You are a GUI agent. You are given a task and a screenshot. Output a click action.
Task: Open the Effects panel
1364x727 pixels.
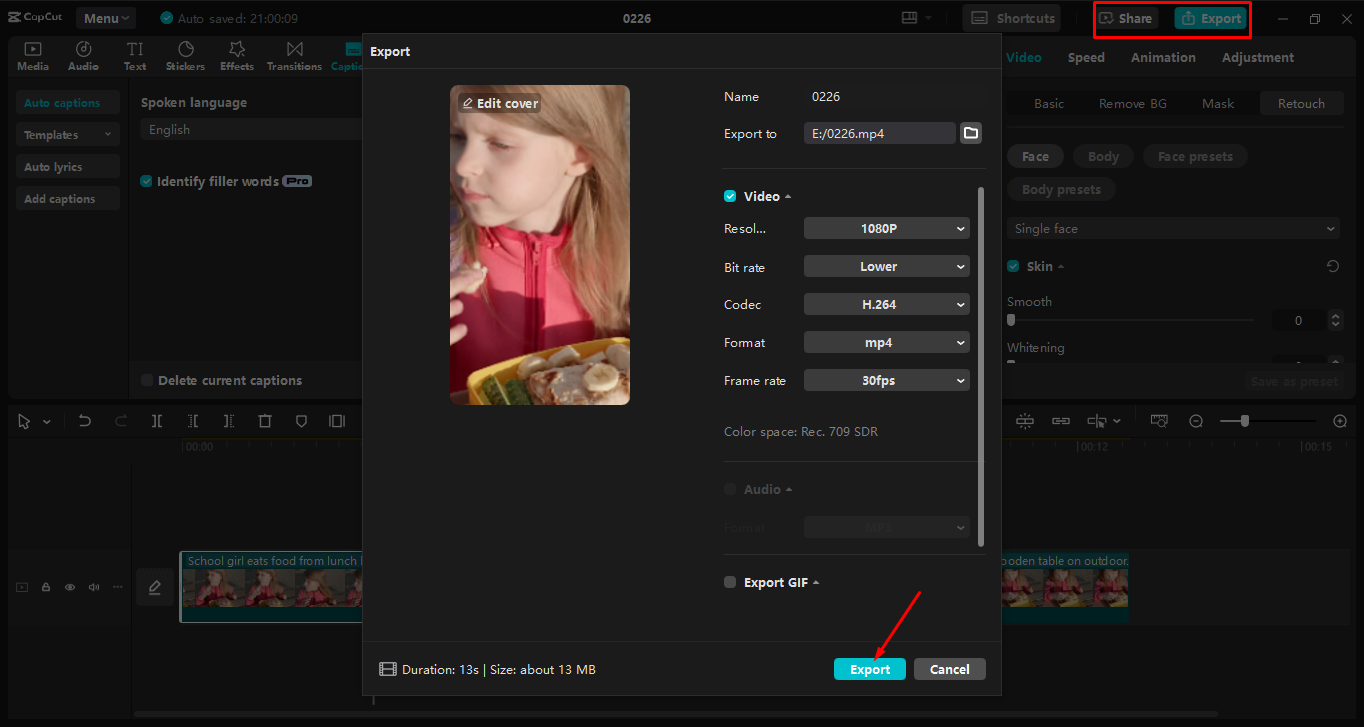(236, 55)
